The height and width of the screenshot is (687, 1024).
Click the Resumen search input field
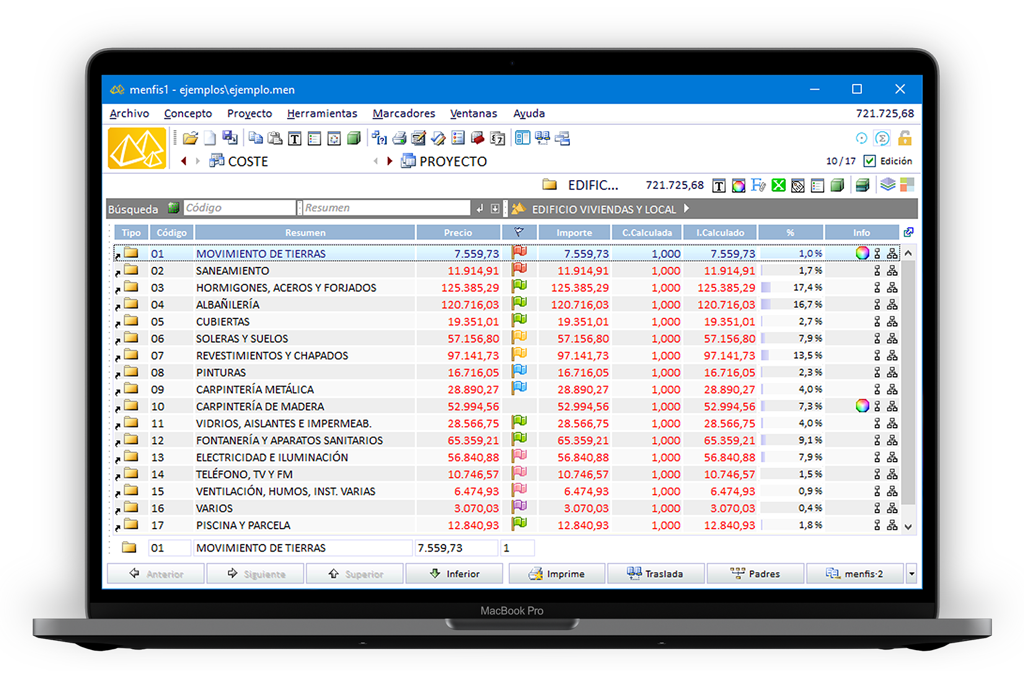(x=387, y=208)
